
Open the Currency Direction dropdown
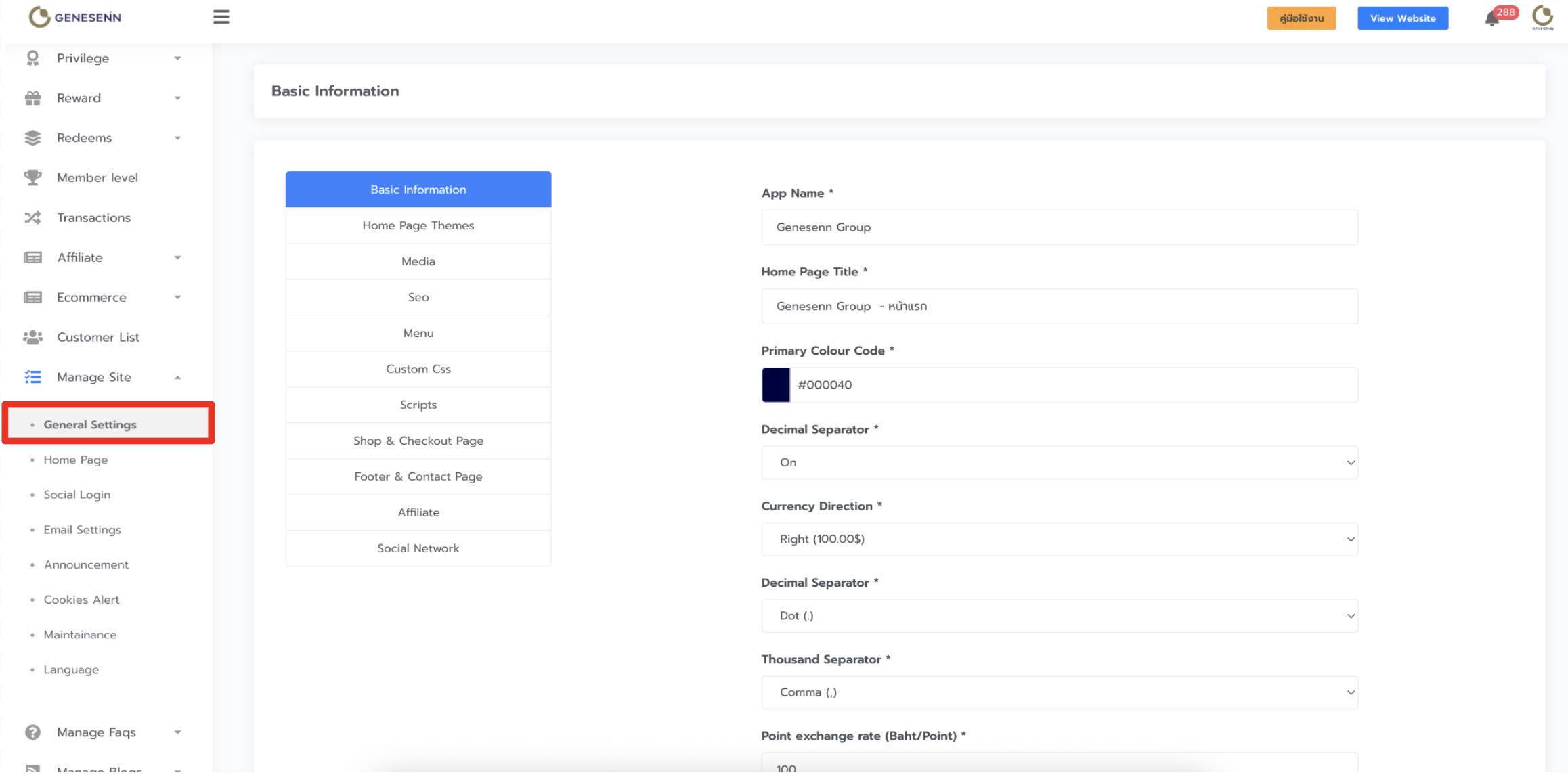[1059, 539]
